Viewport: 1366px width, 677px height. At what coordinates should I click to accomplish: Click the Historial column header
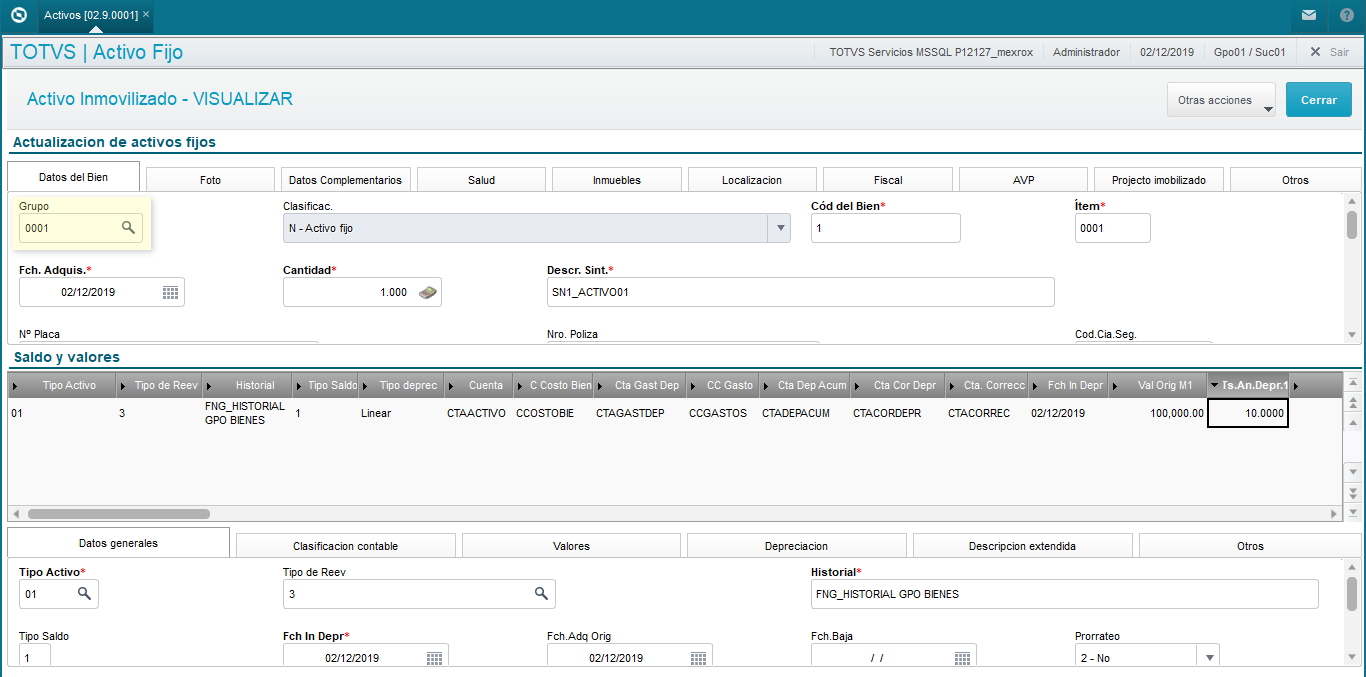[248, 385]
